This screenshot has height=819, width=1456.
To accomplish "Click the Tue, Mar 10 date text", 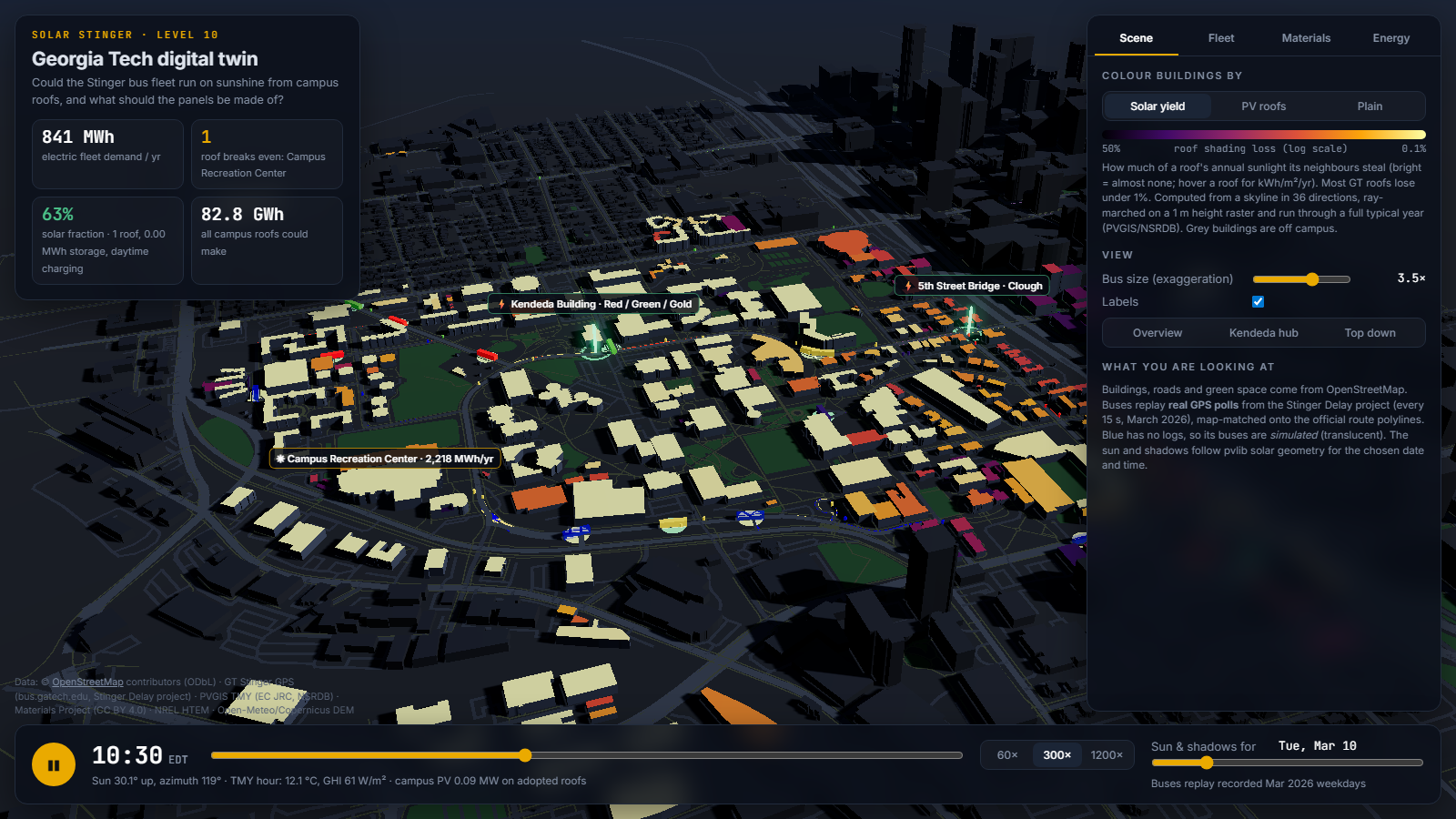I will [1317, 746].
